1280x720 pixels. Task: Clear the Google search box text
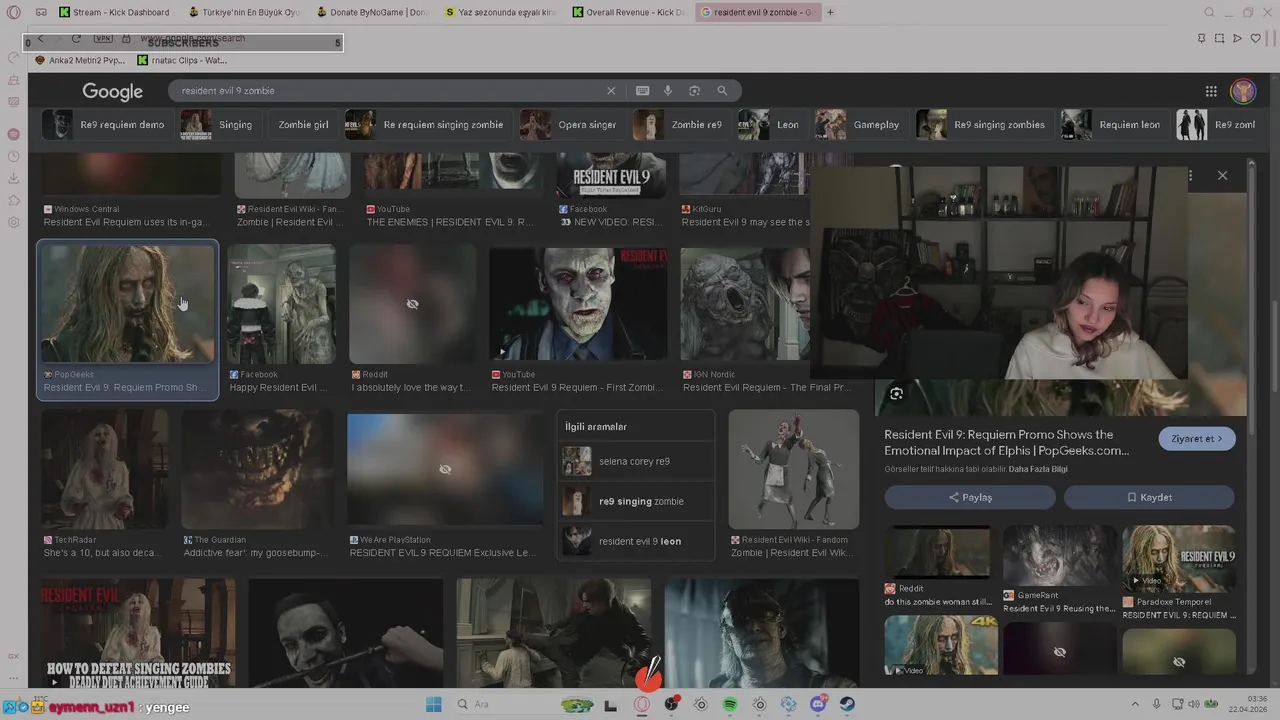click(x=611, y=91)
